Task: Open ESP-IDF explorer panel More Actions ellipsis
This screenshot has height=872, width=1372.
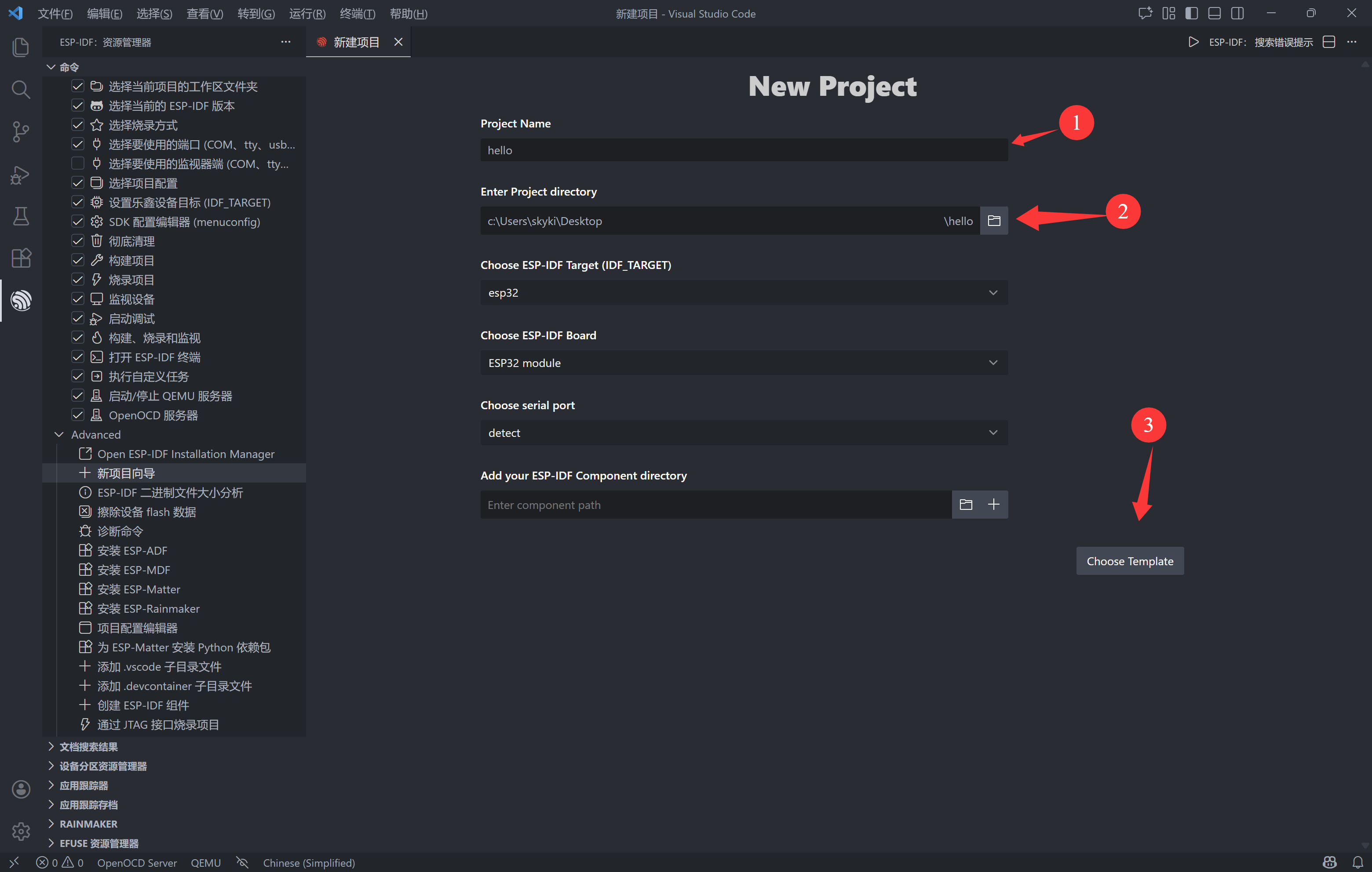Action: (285, 42)
